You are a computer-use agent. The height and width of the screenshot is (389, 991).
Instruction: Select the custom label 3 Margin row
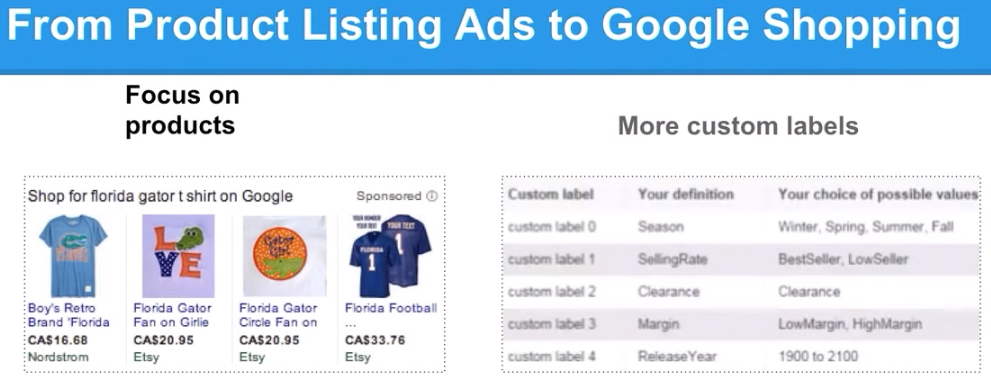coord(741,324)
